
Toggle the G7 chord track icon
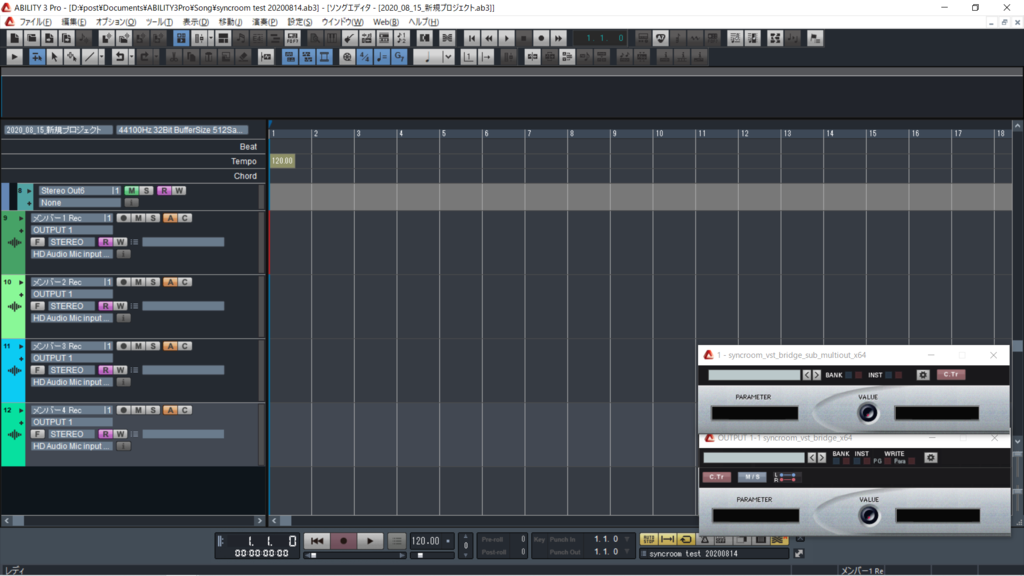400,57
